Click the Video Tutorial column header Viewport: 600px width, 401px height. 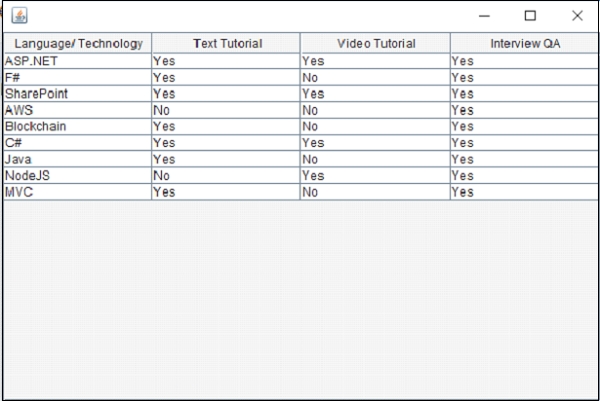(375, 44)
